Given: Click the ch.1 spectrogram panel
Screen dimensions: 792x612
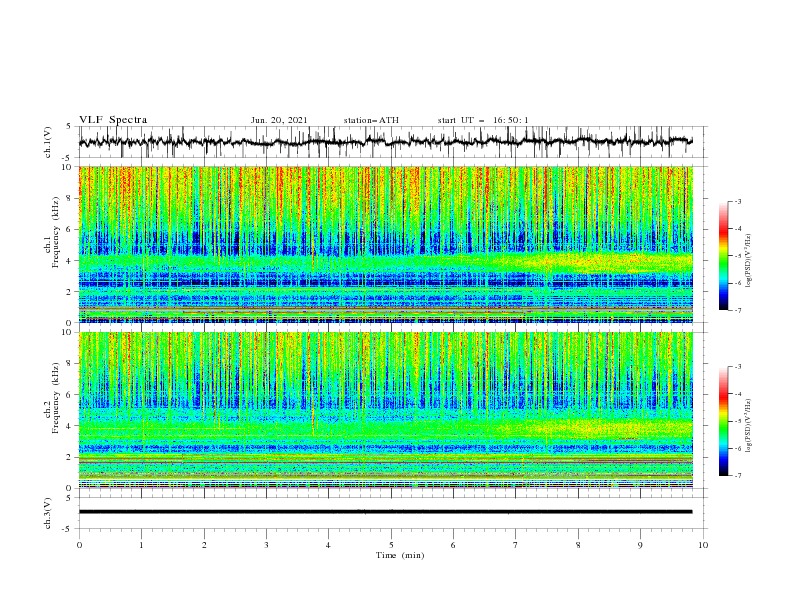Looking at the screenshot, I should 385,244.
